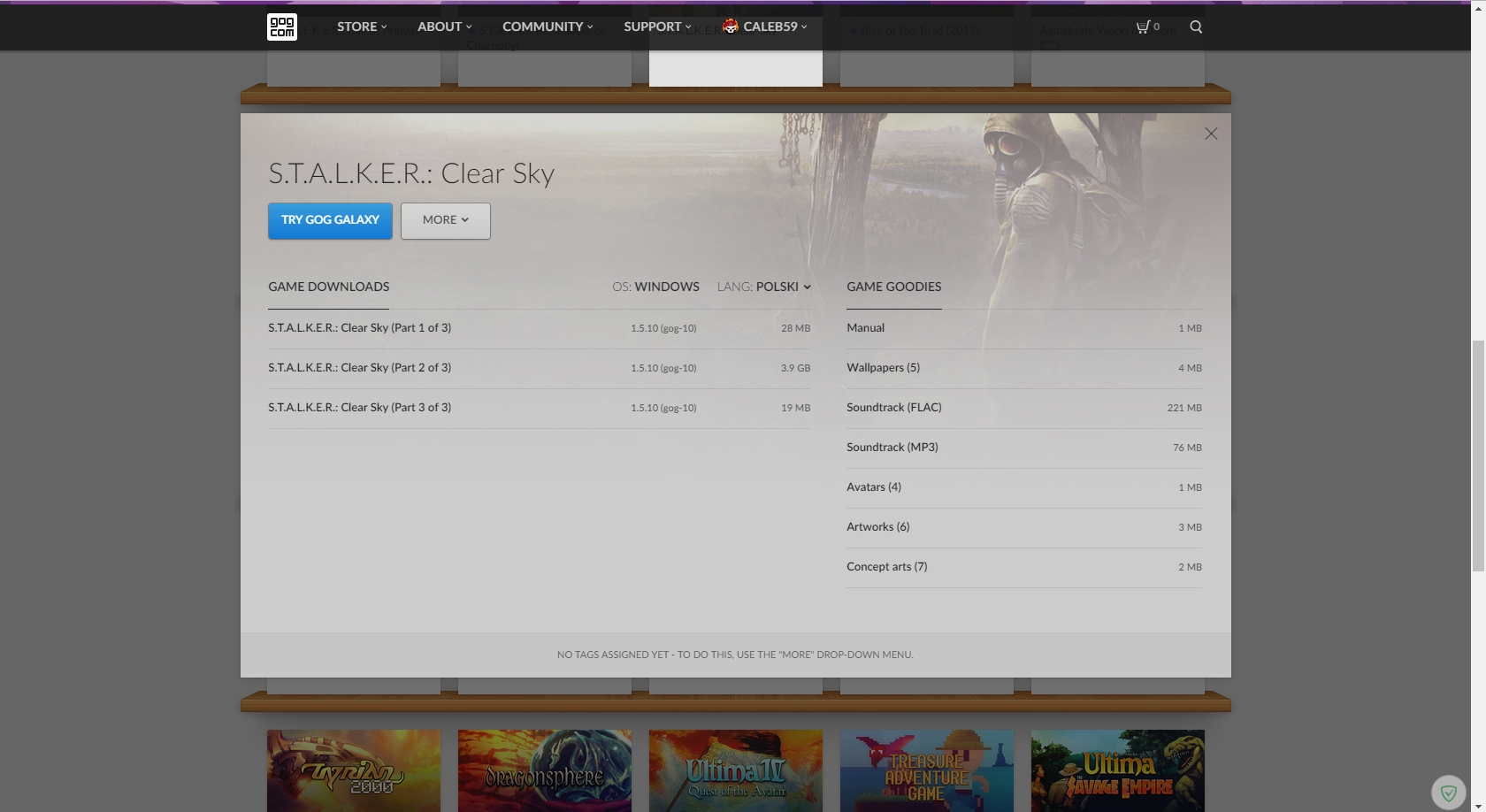The width and height of the screenshot is (1486, 812).
Task: Click the search magnifier icon
Action: pyautogui.click(x=1196, y=27)
